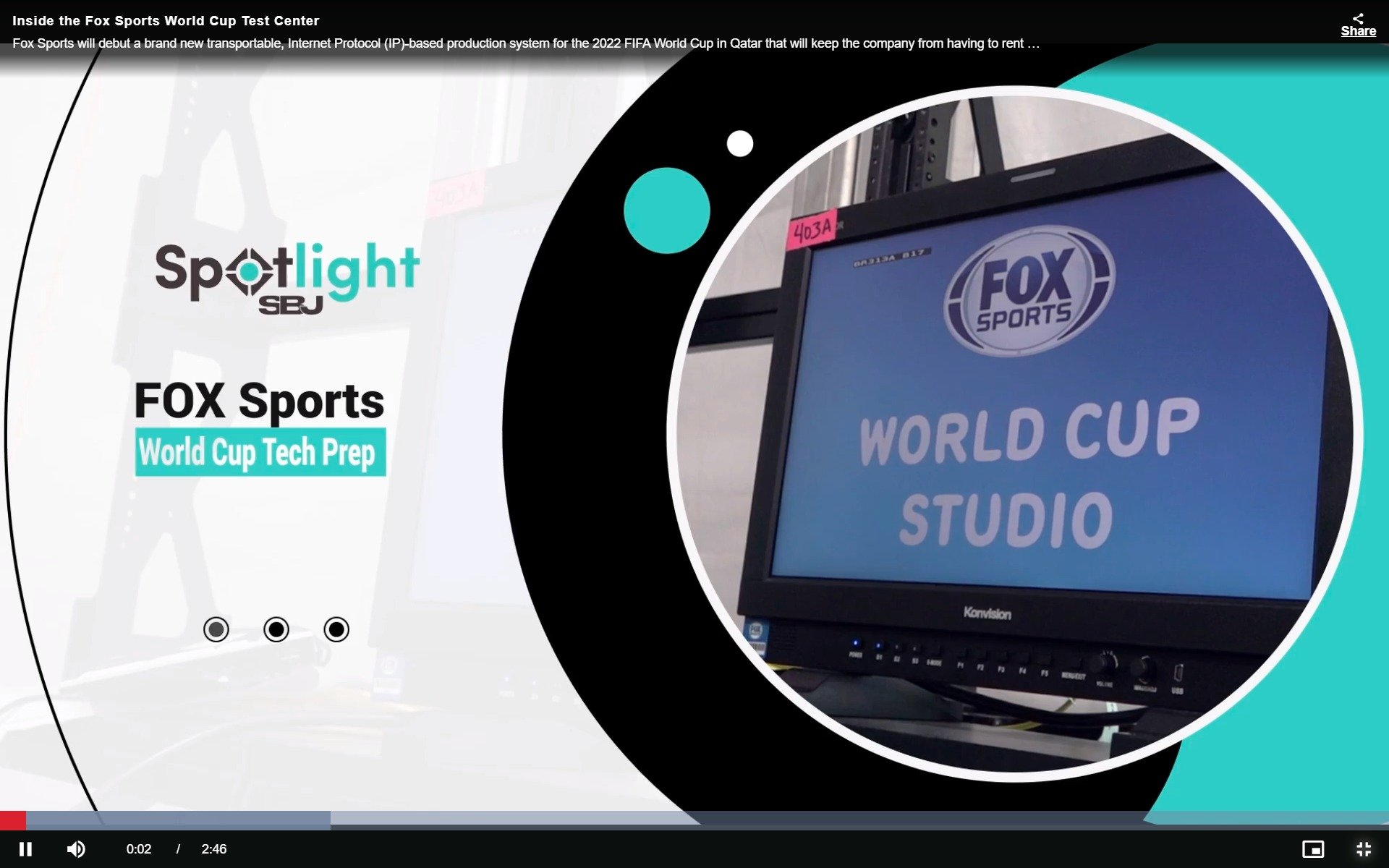Click the video description text about Qatar
The height and width of the screenshot is (868, 1389).
[526, 43]
